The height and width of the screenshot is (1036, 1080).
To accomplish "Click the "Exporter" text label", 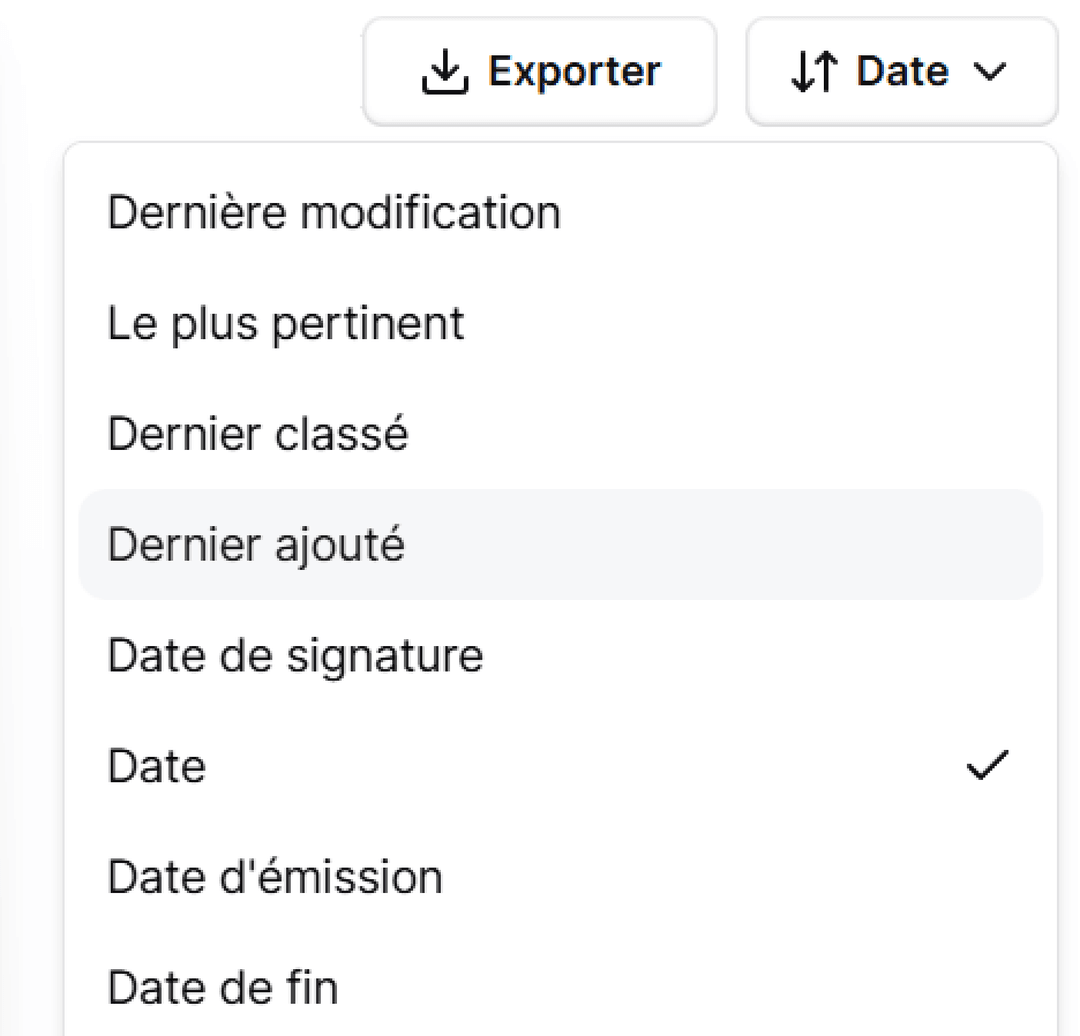I will click(x=574, y=72).
